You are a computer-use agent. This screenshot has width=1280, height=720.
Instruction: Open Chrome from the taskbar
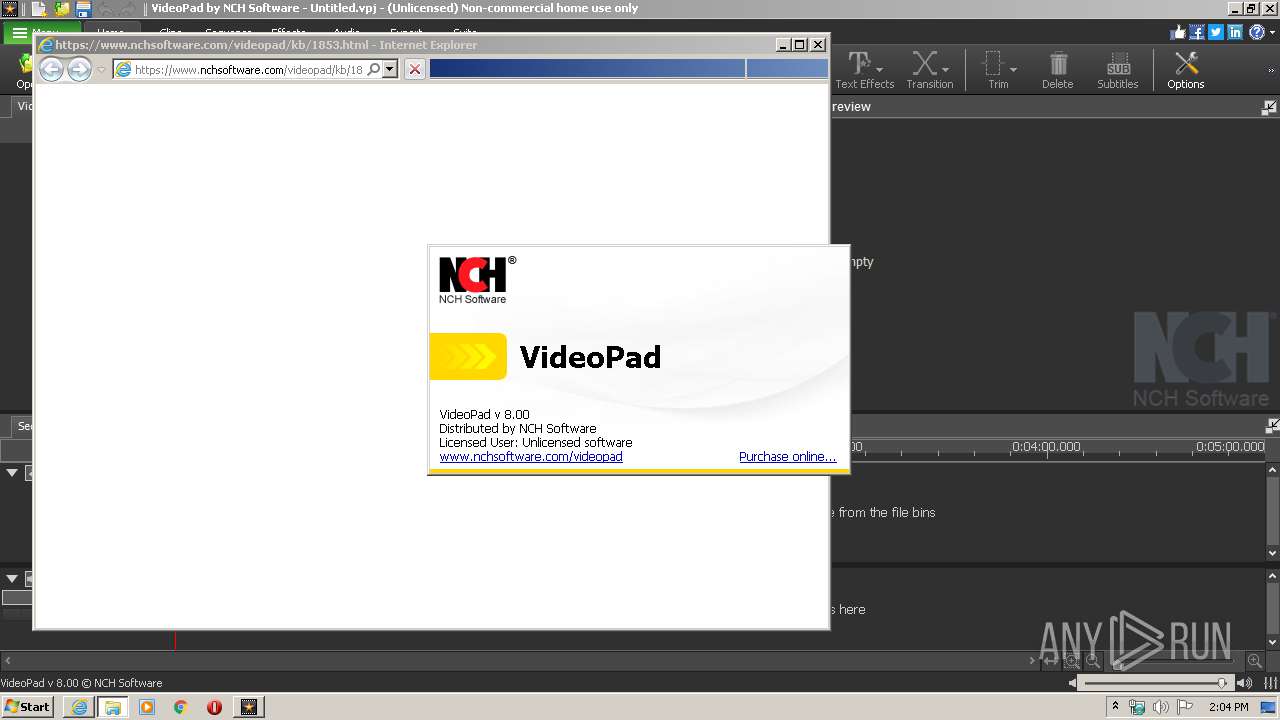click(x=180, y=707)
